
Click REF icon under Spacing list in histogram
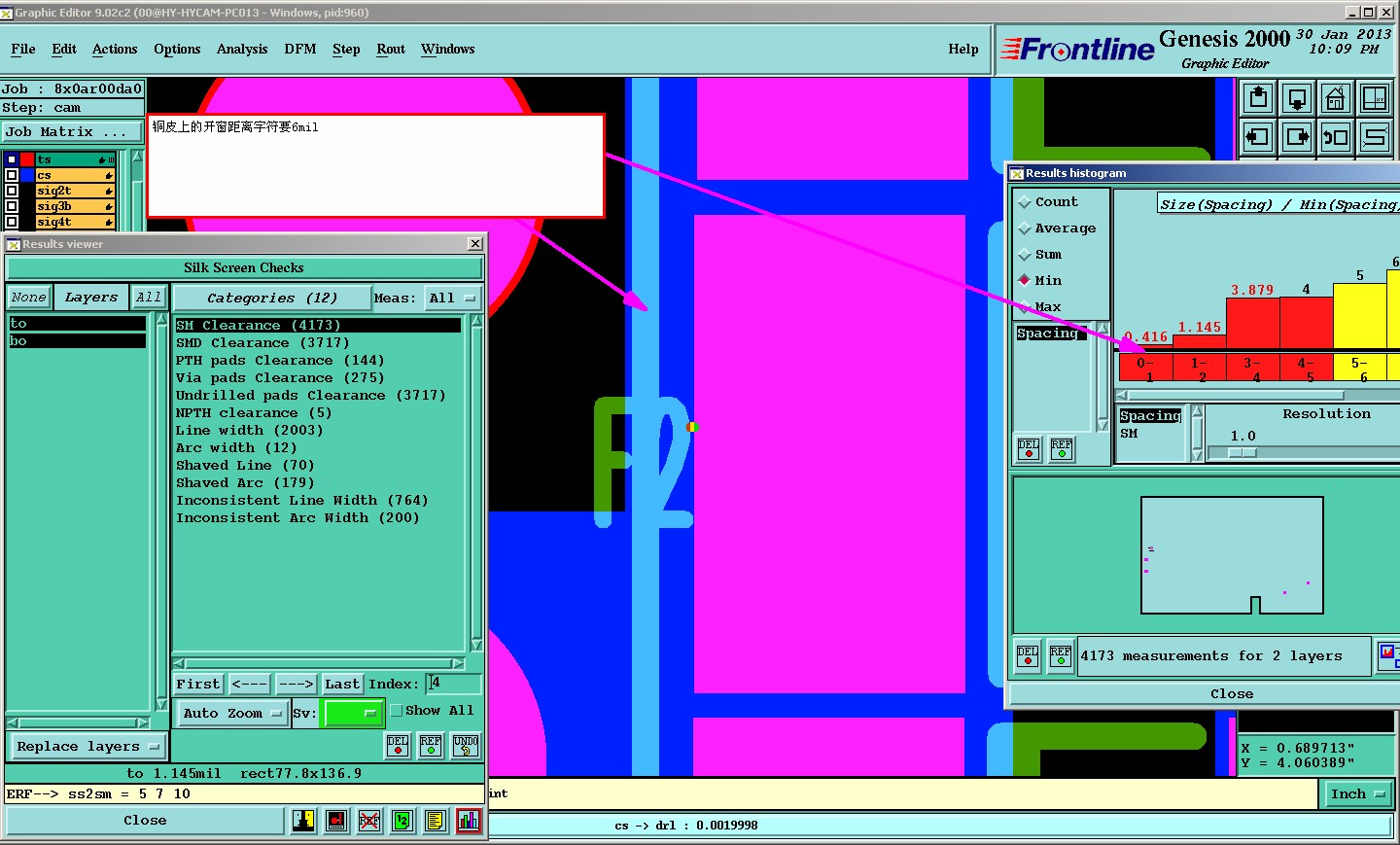coord(1062,449)
